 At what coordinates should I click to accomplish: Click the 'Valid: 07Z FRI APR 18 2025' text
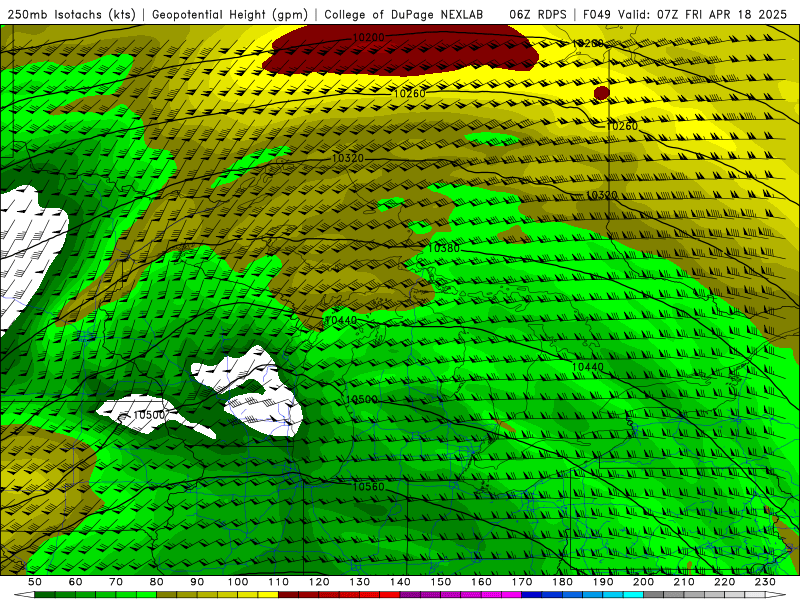pyautogui.click(x=703, y=15)
